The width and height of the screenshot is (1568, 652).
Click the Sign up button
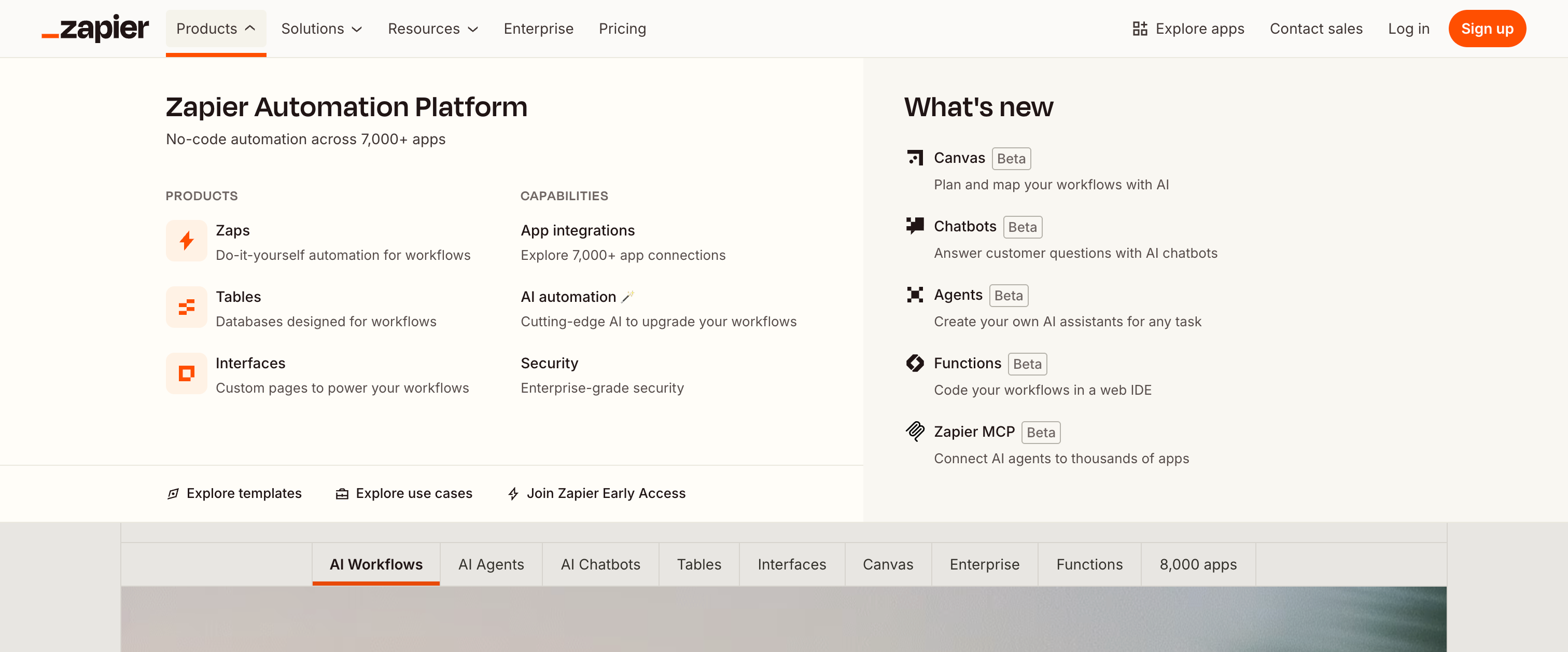(x=1487, y=29)
